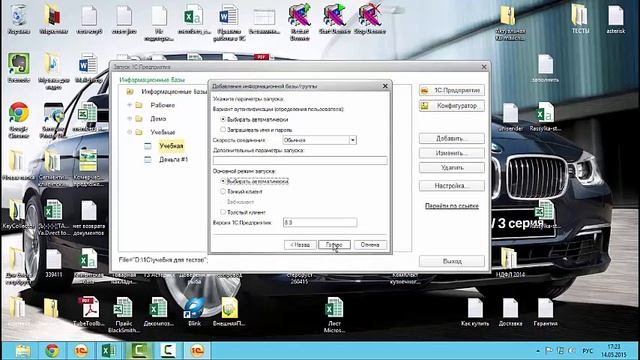This screenshot has height=360, width=640.
Task: Open the Как купить desktop file
Action: click(x=475, y=312)
